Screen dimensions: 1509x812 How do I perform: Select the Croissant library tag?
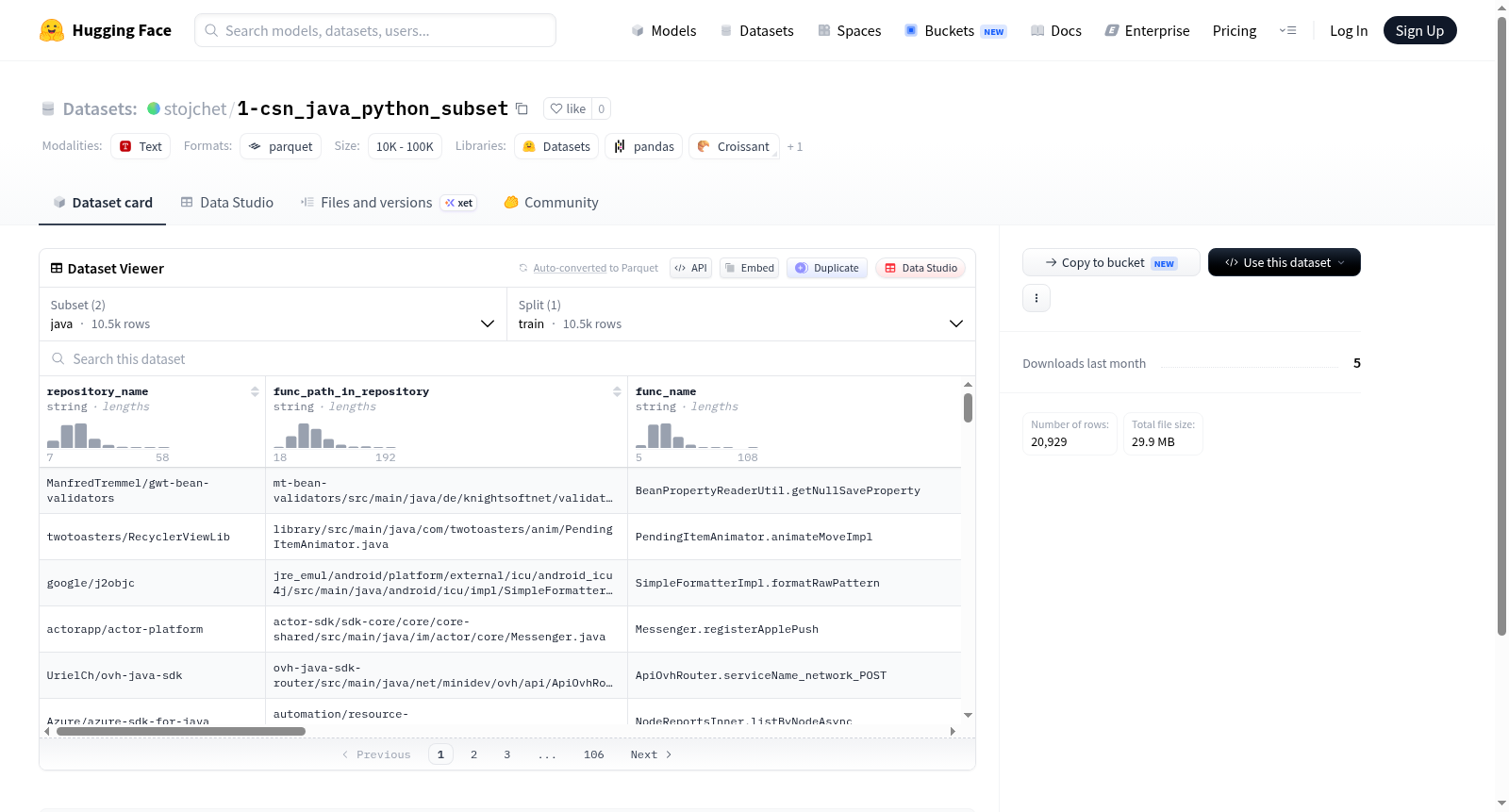734,146
